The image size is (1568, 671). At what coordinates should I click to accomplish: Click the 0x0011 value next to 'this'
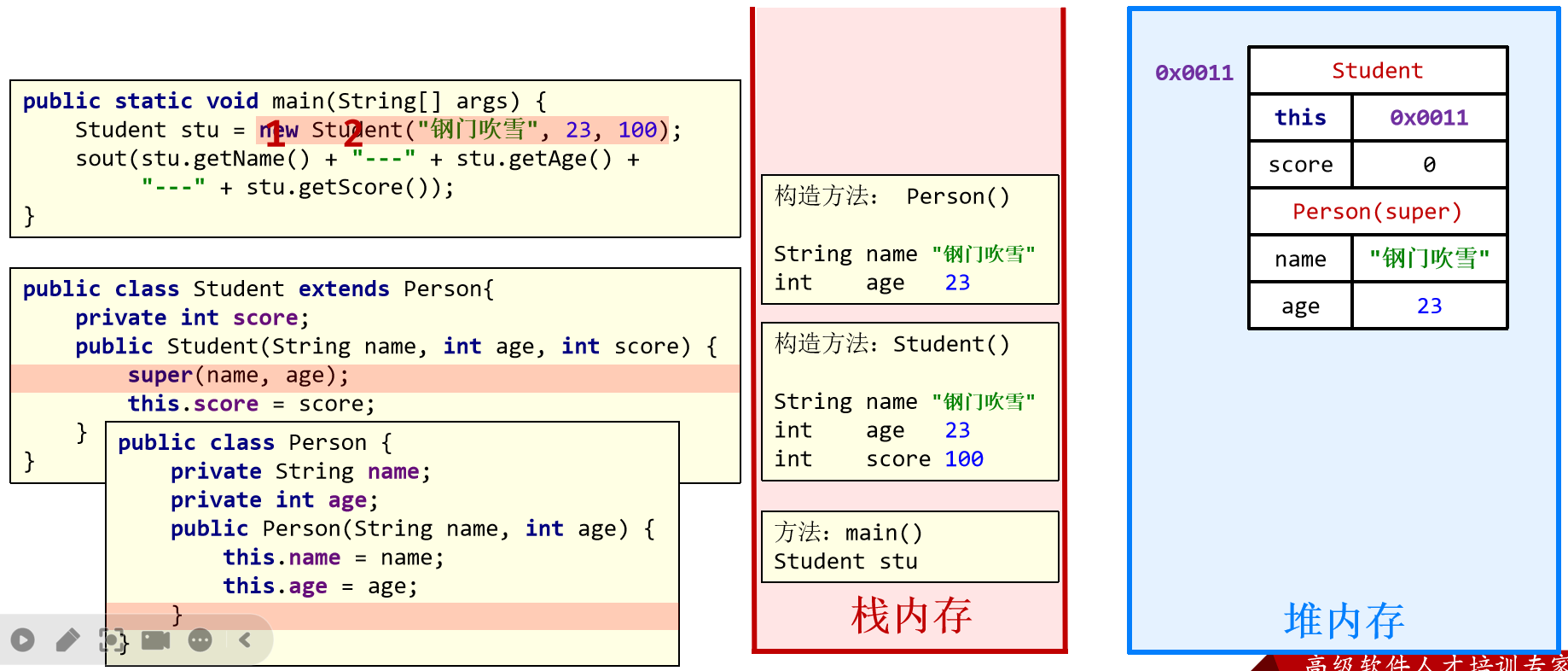[1429, 117]
